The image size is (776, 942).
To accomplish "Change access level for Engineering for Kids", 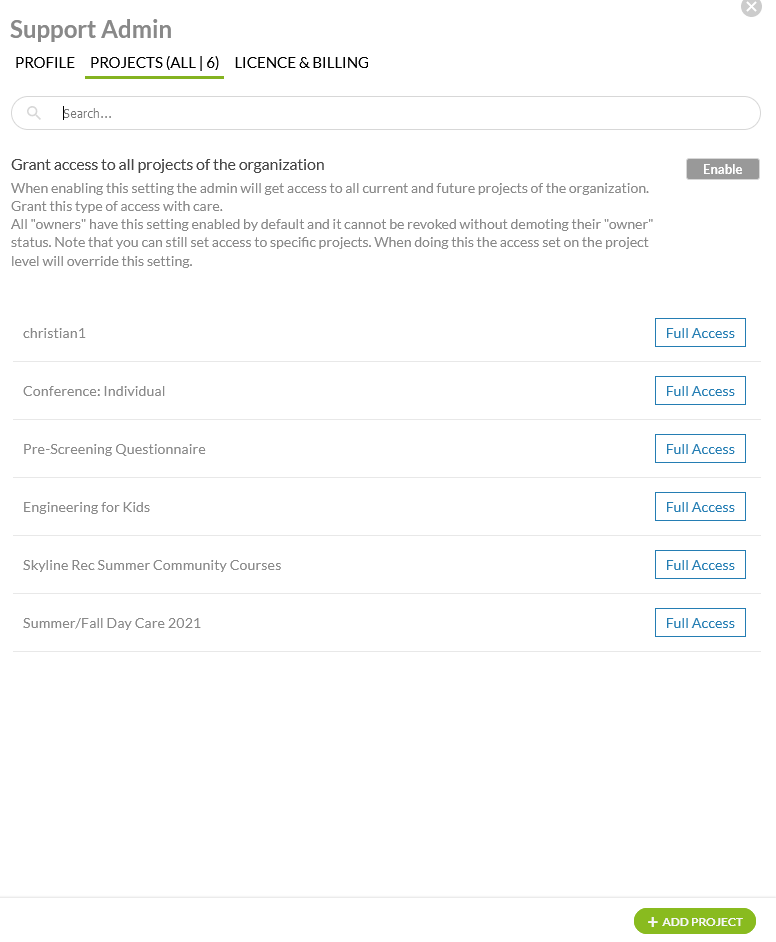I will pos(700,507).
